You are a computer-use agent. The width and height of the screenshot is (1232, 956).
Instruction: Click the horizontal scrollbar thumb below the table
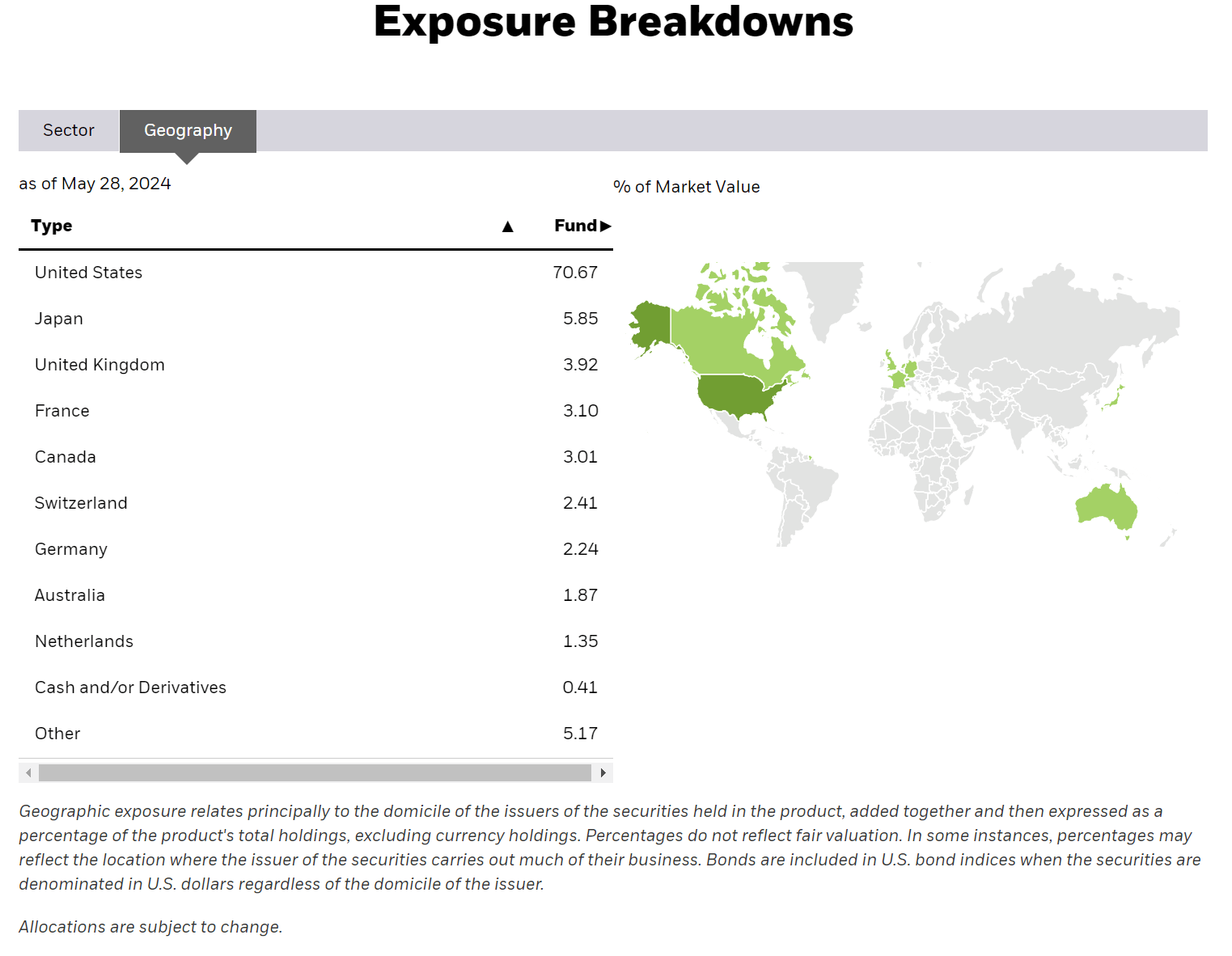coord(315,772)
